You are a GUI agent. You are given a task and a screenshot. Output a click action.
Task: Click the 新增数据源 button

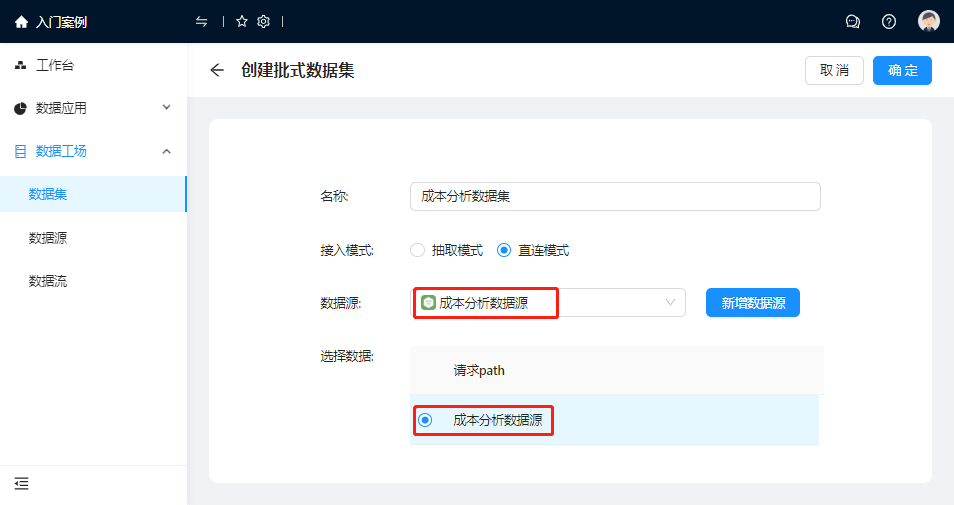pyautogui.click(x=752, y=303)
